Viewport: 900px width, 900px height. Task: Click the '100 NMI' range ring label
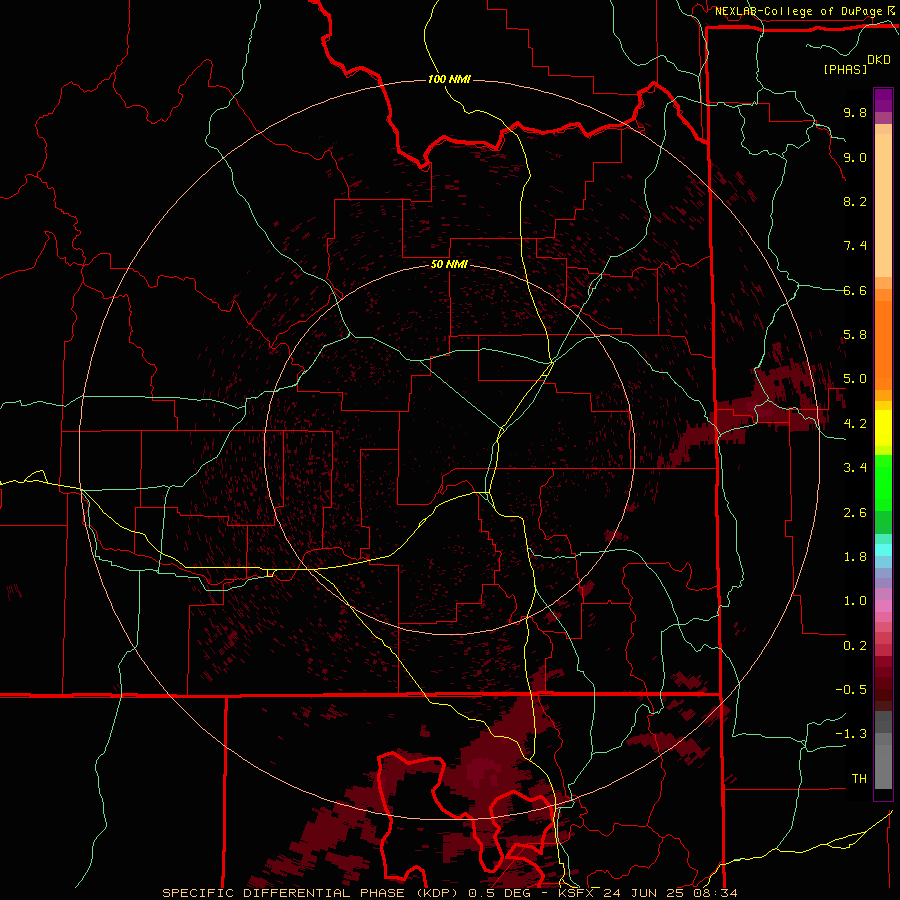point(449,79)
